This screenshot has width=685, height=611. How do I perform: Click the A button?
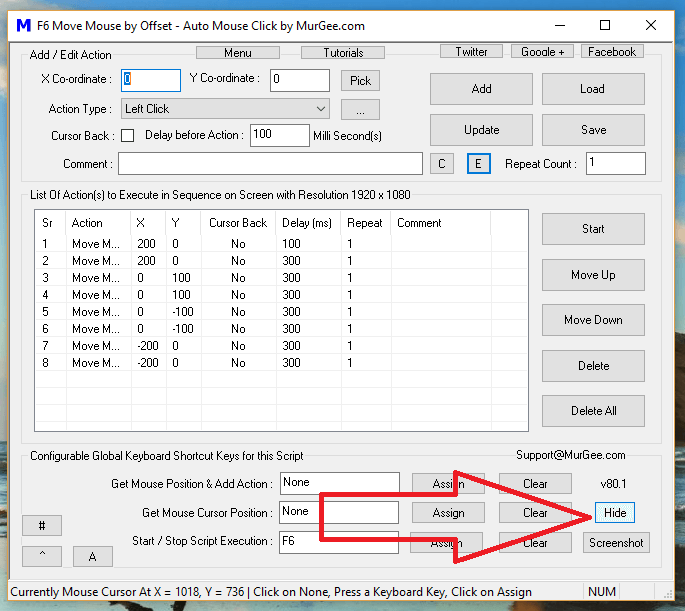pyautogui.click(x=93, y=556)
